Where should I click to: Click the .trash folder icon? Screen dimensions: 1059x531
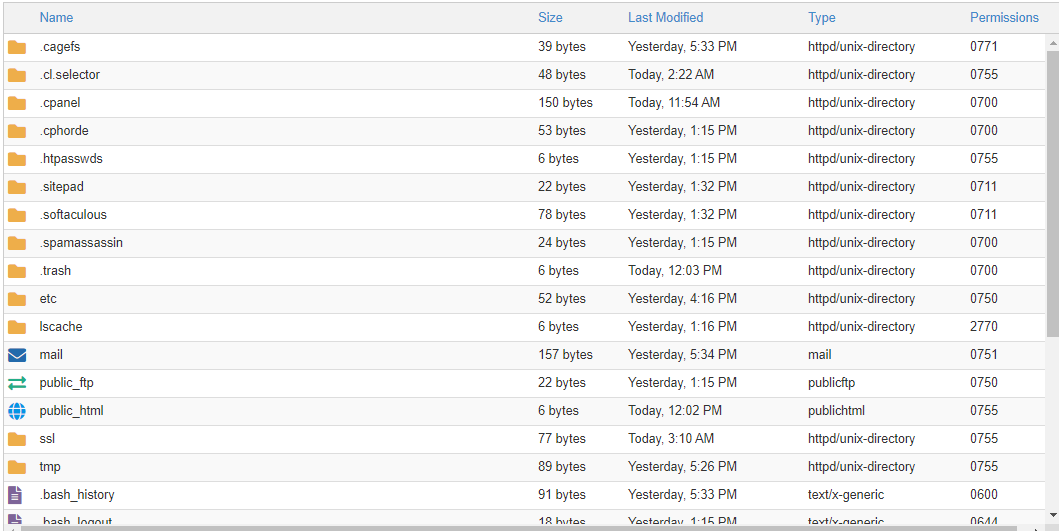pos(17,271)
